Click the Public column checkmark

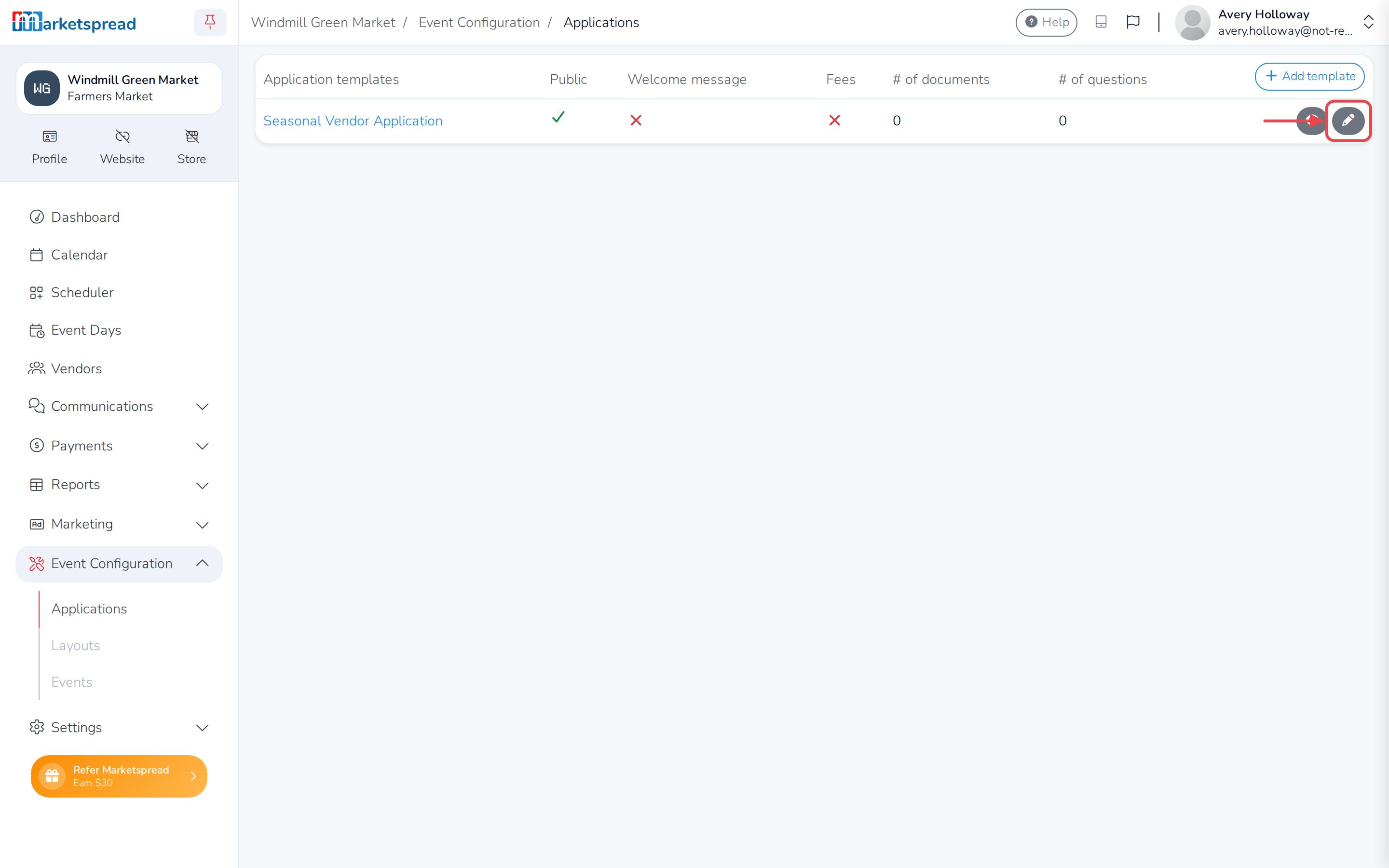(x=558, y=117)
